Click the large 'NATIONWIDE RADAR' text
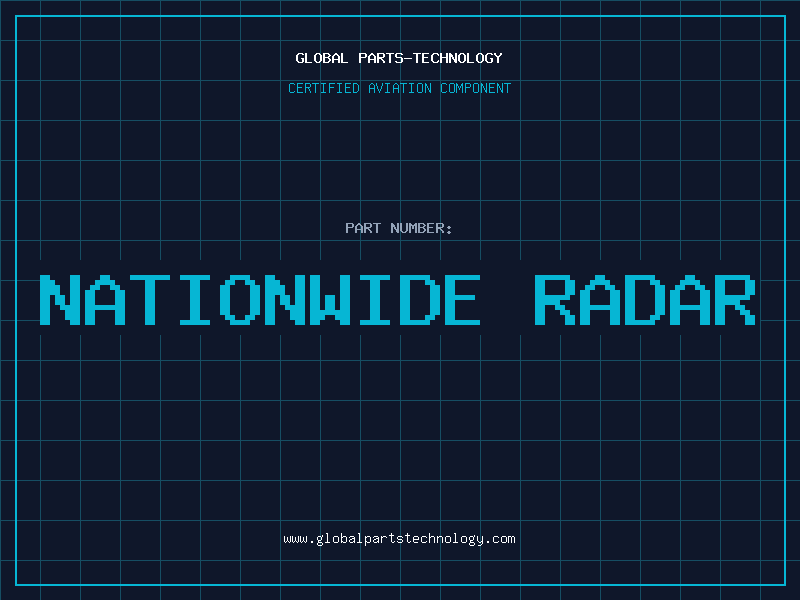The width and height of the screenshot is (800, 600). point(398,299)
